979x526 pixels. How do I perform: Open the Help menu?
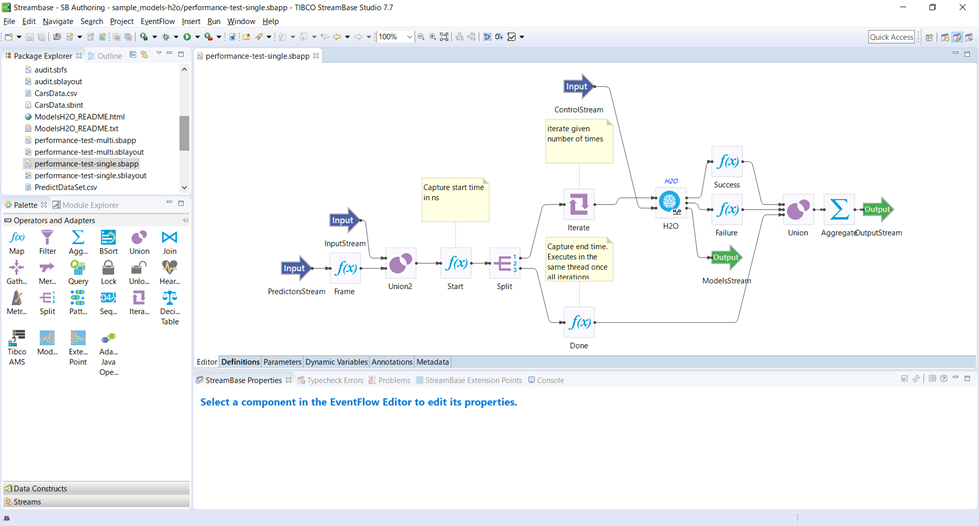[x=270, y=21]
